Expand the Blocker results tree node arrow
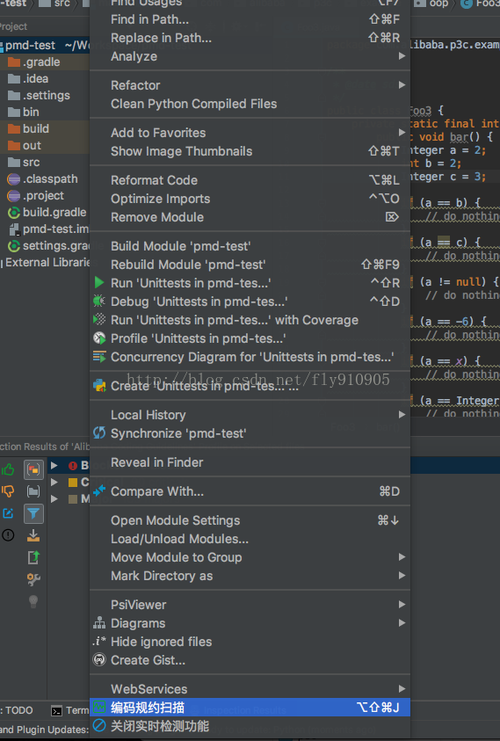Image resolution: width=500 pixels, height=741 pixels. click(x=54, y=465)
